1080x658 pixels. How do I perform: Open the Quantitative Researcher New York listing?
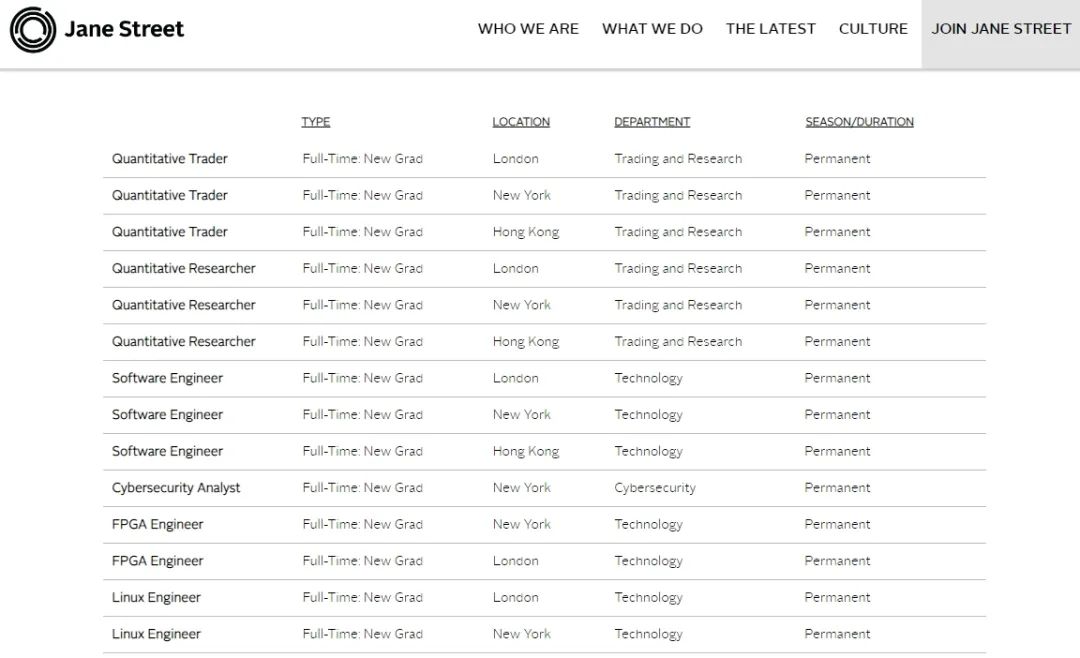click(x=184, y=305)
